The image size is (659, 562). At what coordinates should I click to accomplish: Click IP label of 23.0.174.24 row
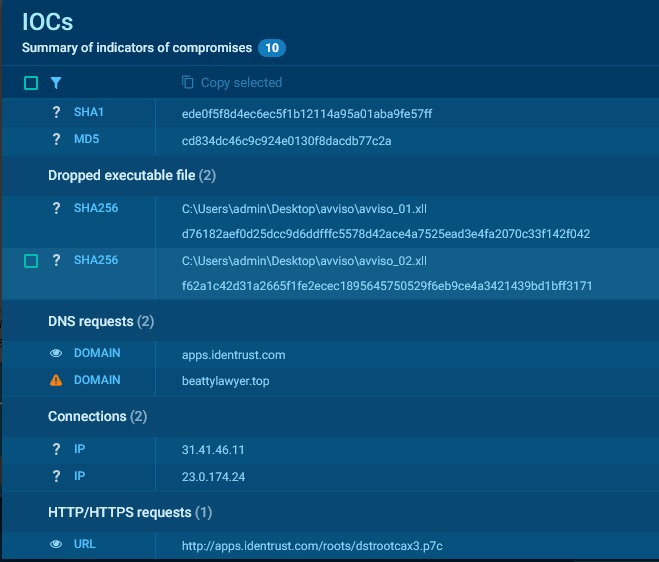79,475
